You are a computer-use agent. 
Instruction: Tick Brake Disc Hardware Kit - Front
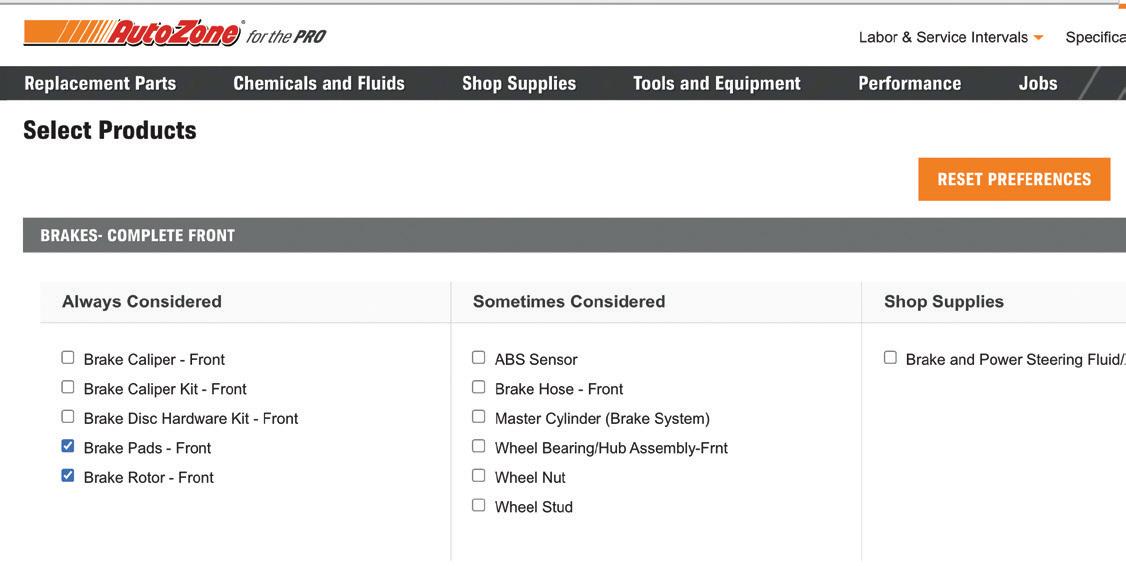[x=68, y=417]
